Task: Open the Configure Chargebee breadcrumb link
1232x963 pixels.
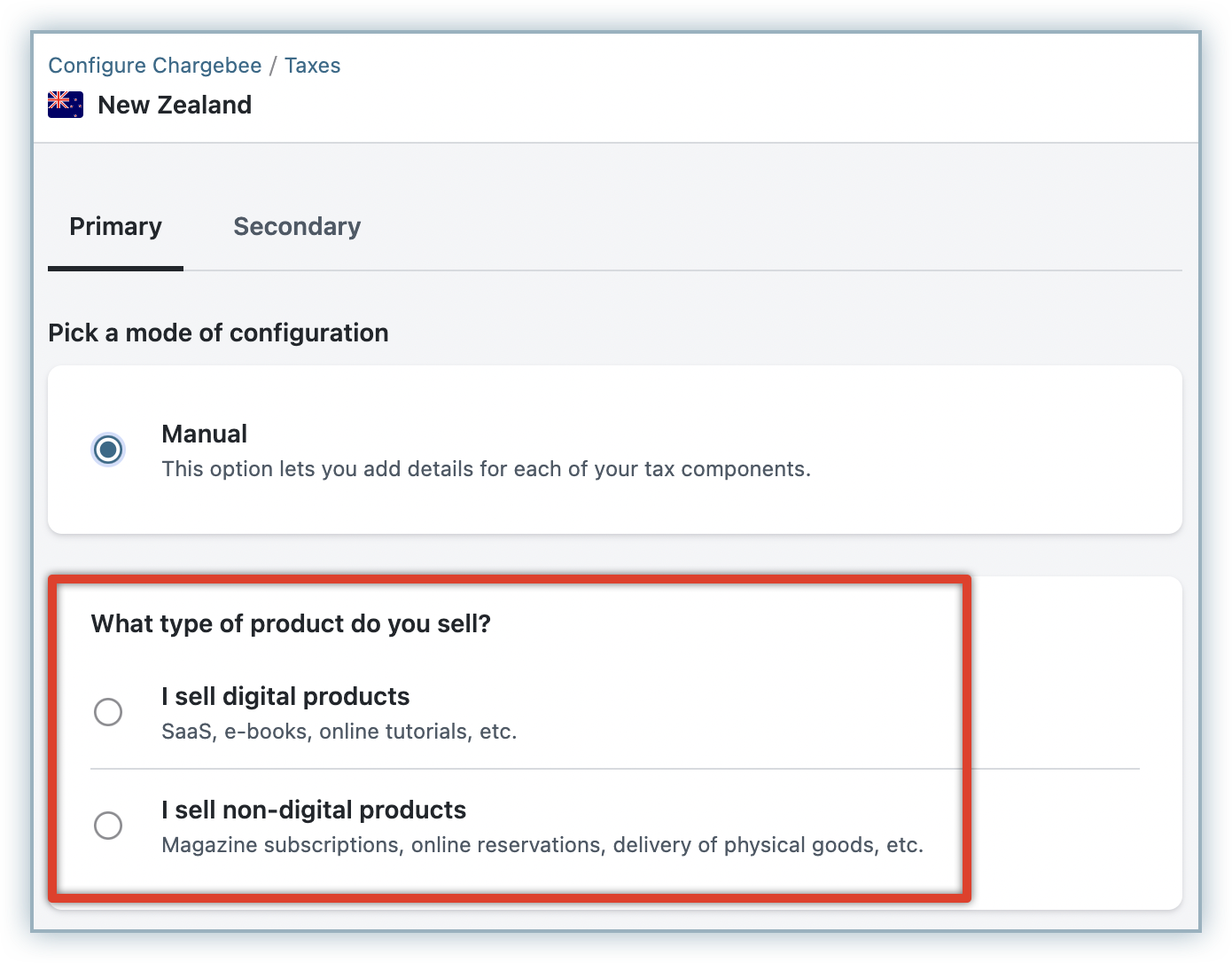Action: pyautogui.click(x=154, y=66)
